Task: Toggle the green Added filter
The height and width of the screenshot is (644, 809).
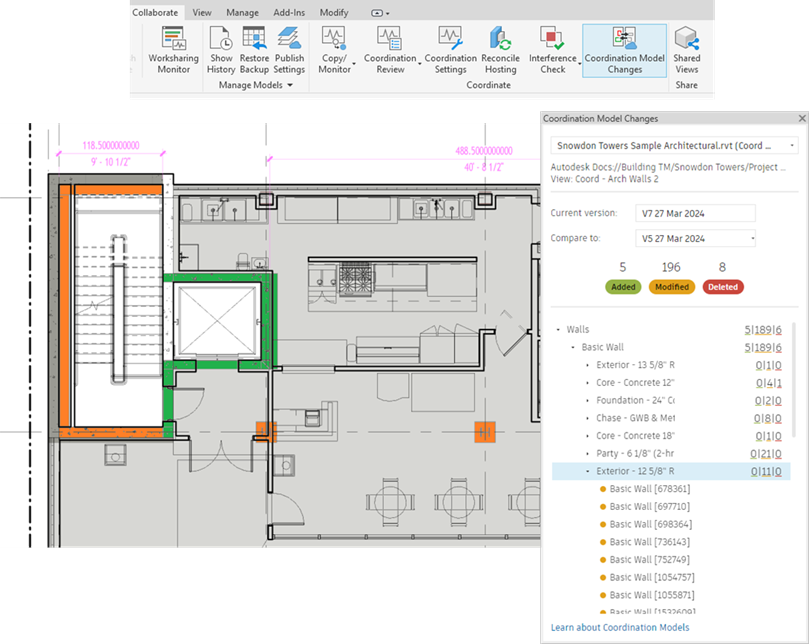Action: pyautogui.click(x=623, y=287)
